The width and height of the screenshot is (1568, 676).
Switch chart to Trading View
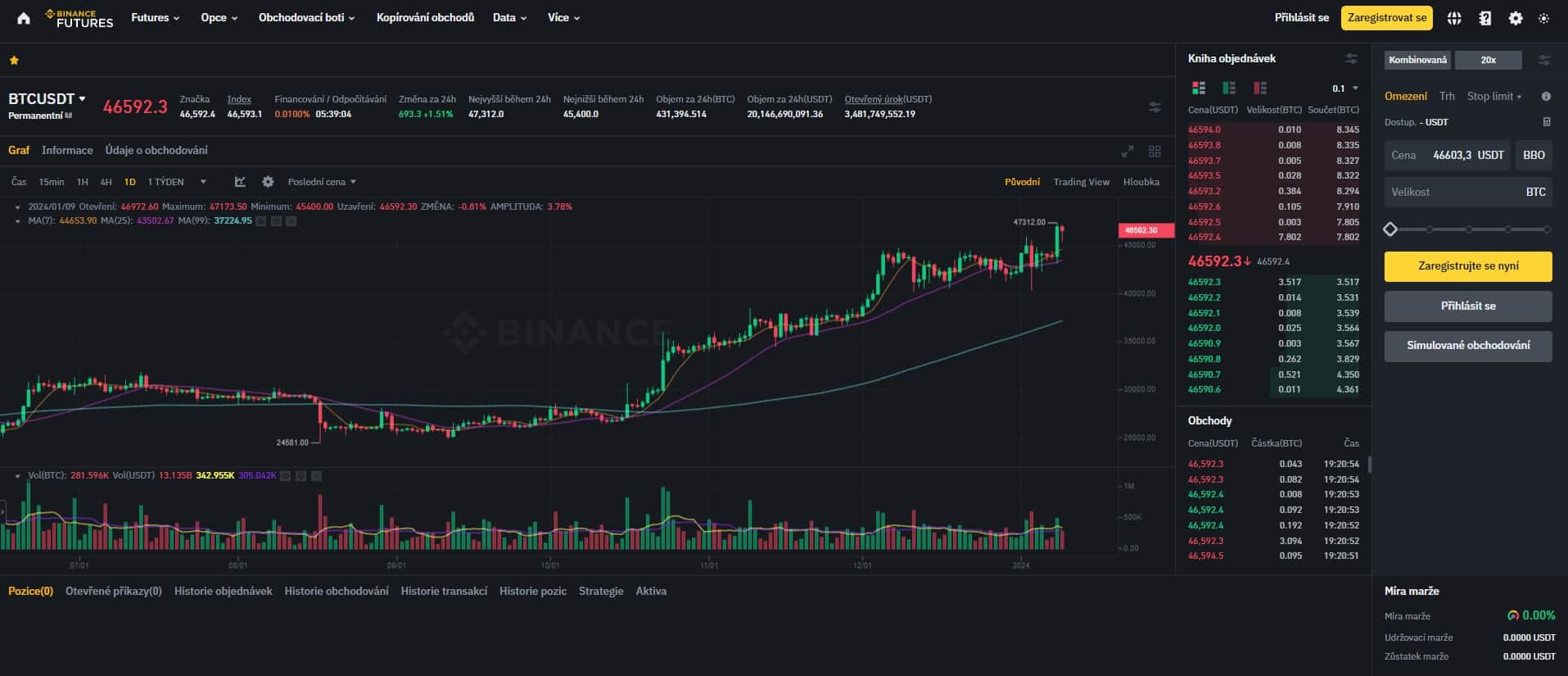[1081, 182]
